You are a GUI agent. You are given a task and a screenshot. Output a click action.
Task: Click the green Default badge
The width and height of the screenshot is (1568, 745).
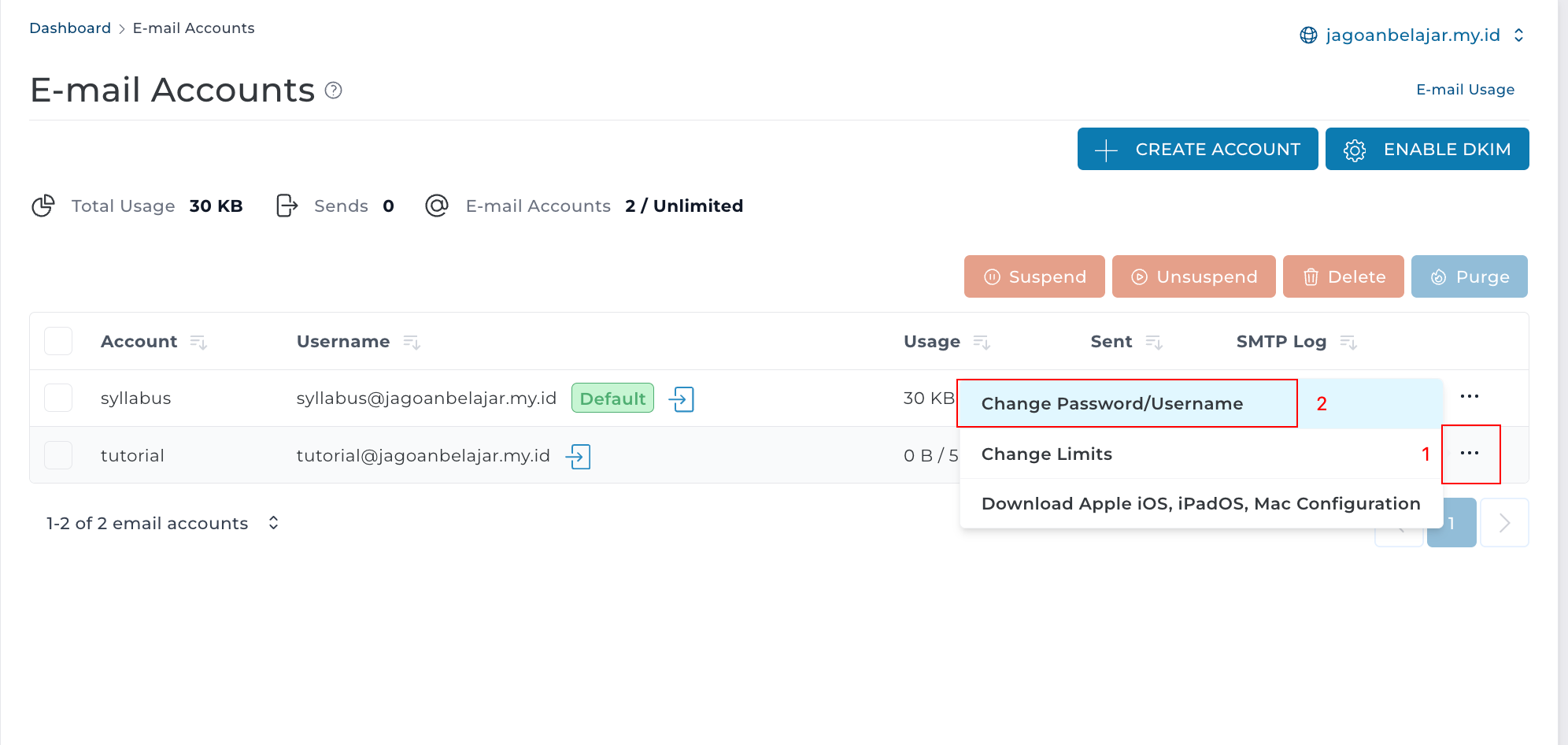click(612, 398)
